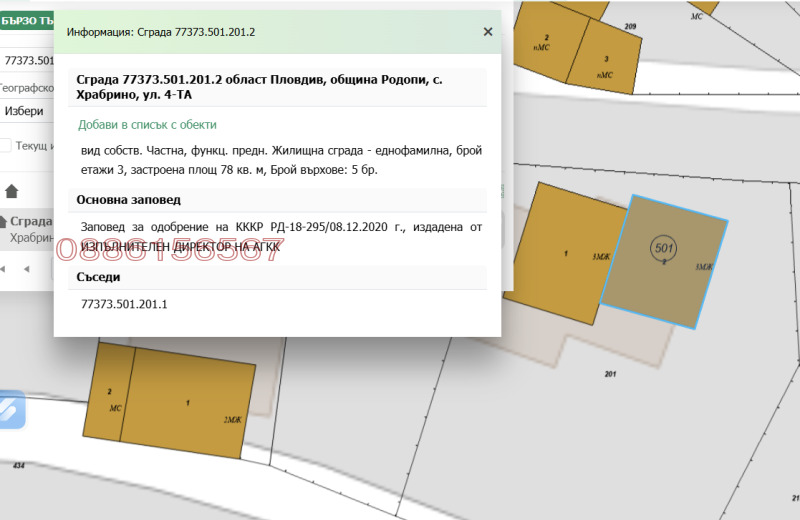The image size is (800, 520).
Task: Click 'Добави в списък с обекти' link
Action: pyautogui.click(x=147, y=125)
